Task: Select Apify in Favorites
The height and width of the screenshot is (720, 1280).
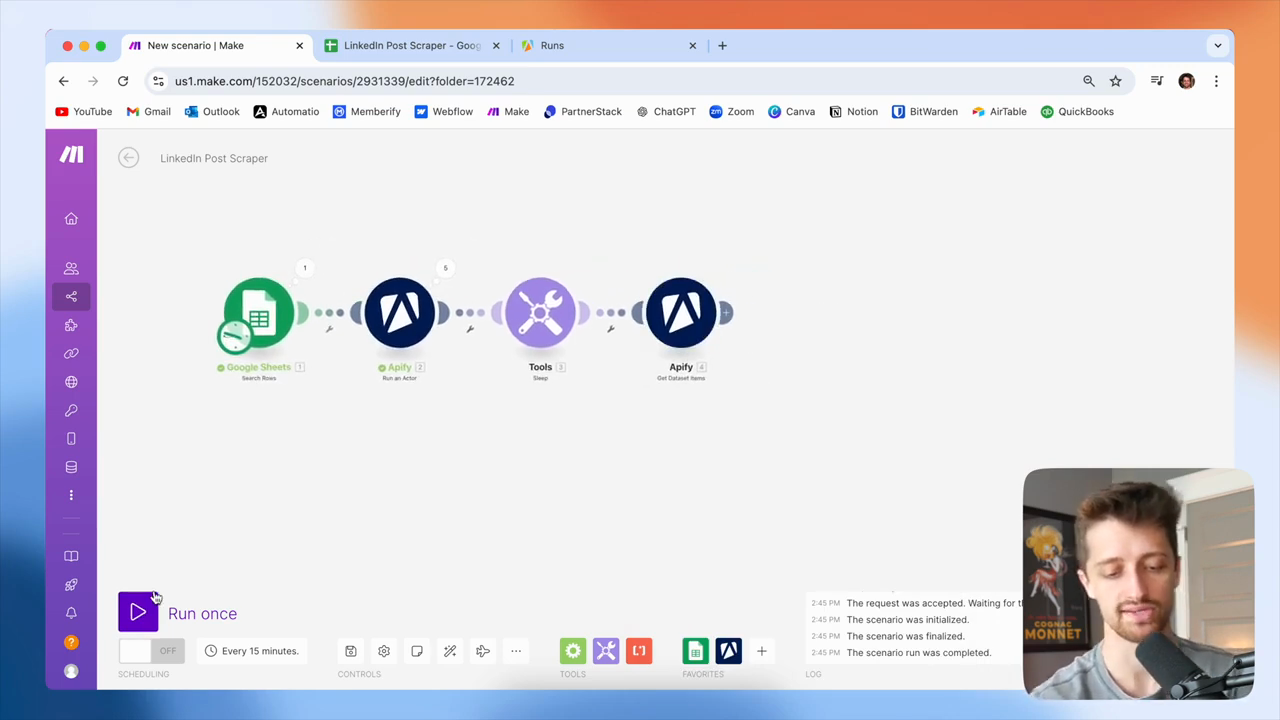Action: coord(728,651)
